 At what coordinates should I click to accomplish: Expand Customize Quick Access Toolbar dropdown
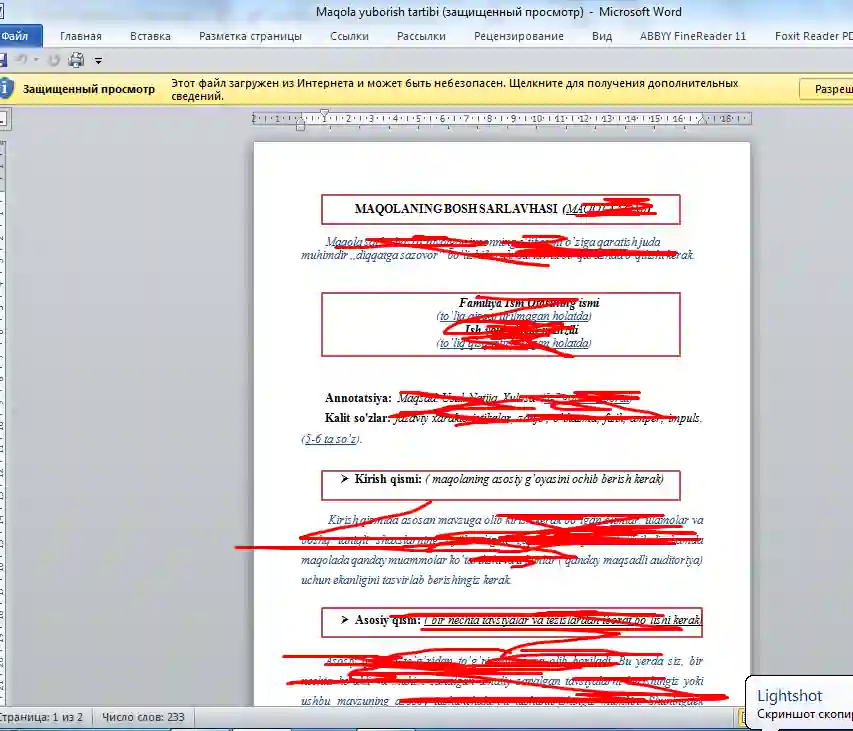[98, 61]
